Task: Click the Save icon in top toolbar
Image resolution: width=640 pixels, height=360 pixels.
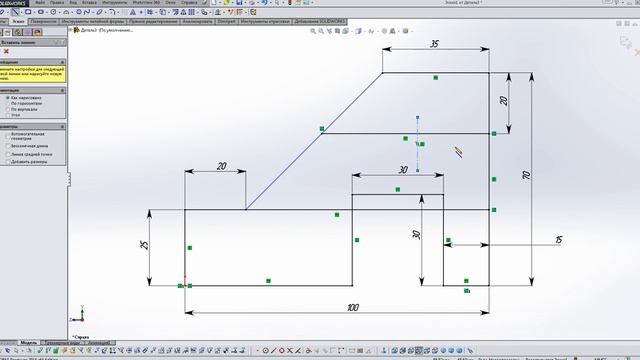Action: click(x=239, y=3)
